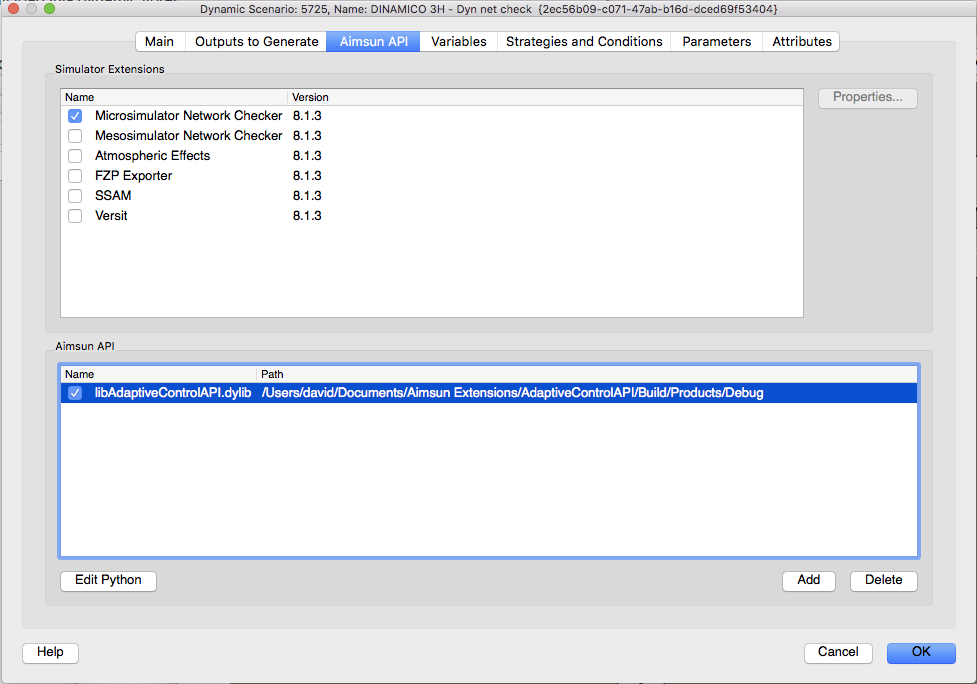Enable the Mesosimulator Network Checker extension
The image size is (977, 684).
coord(75,135)
